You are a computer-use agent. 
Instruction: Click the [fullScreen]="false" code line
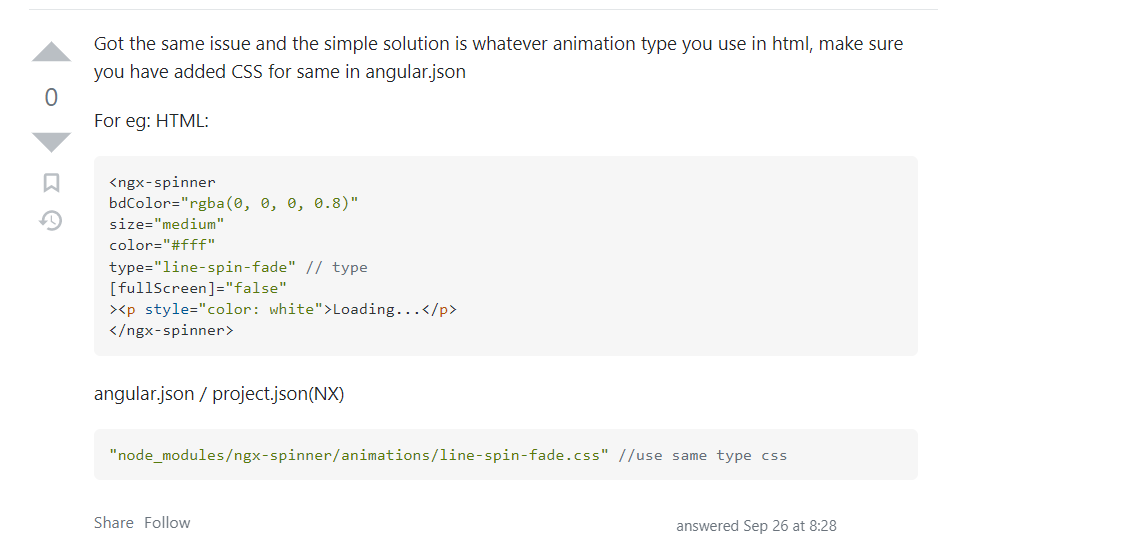tap(198, 288)
